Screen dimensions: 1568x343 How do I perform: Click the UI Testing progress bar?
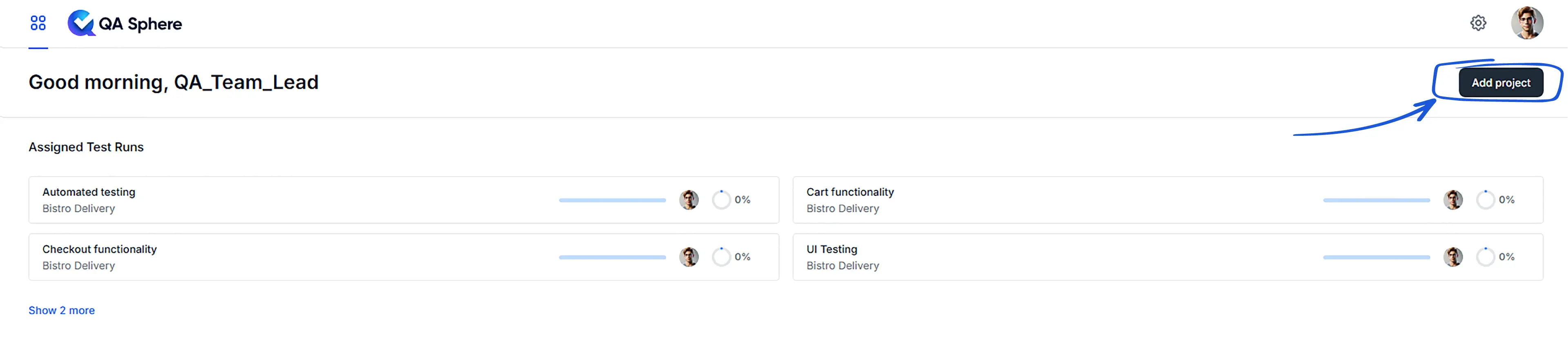click(x=1376, y=257)
